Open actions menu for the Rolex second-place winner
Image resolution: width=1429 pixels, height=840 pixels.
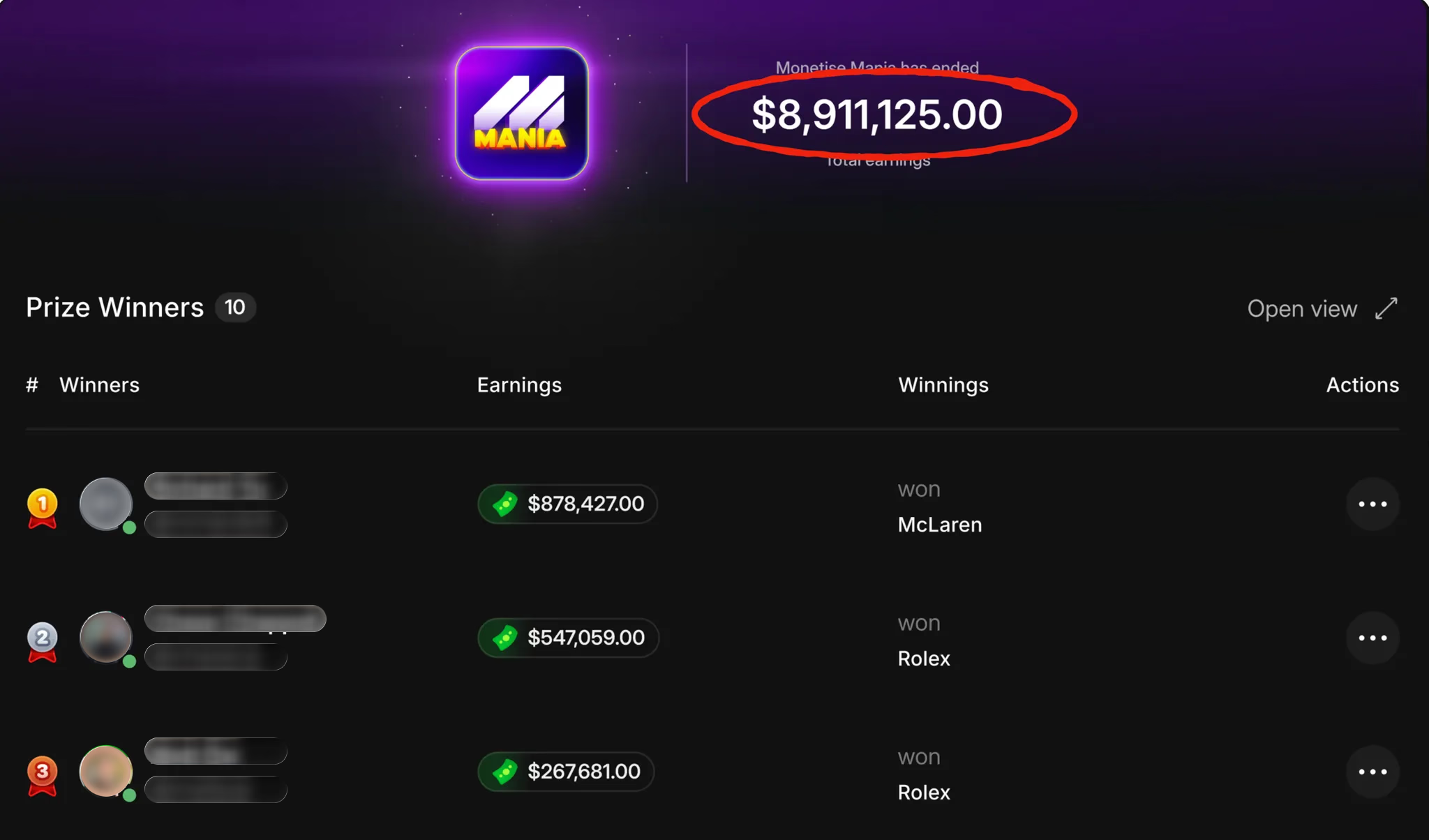point(1373,637)
